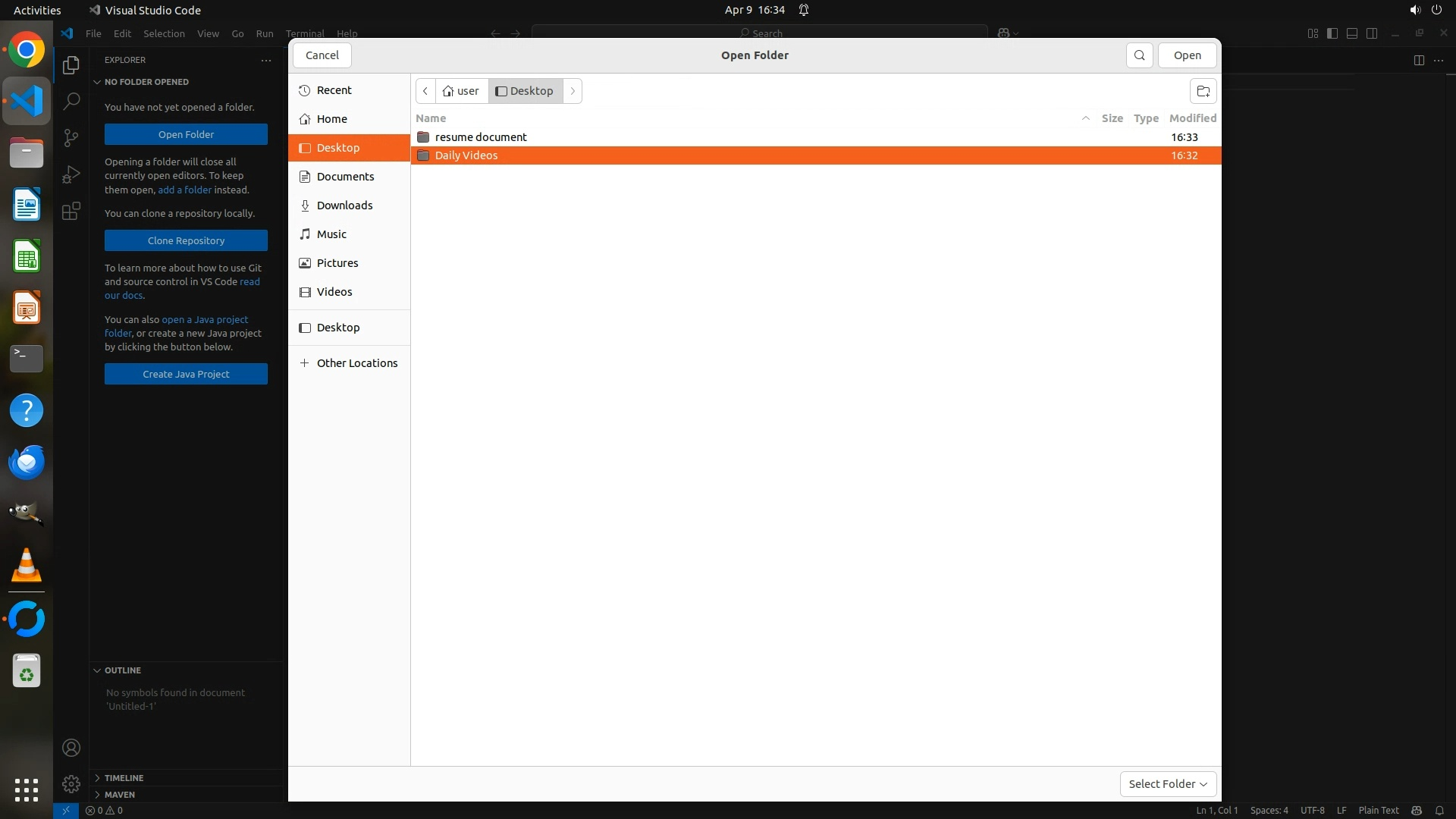Select Downloads in the dialog sidebar

(x=344, y=206)
